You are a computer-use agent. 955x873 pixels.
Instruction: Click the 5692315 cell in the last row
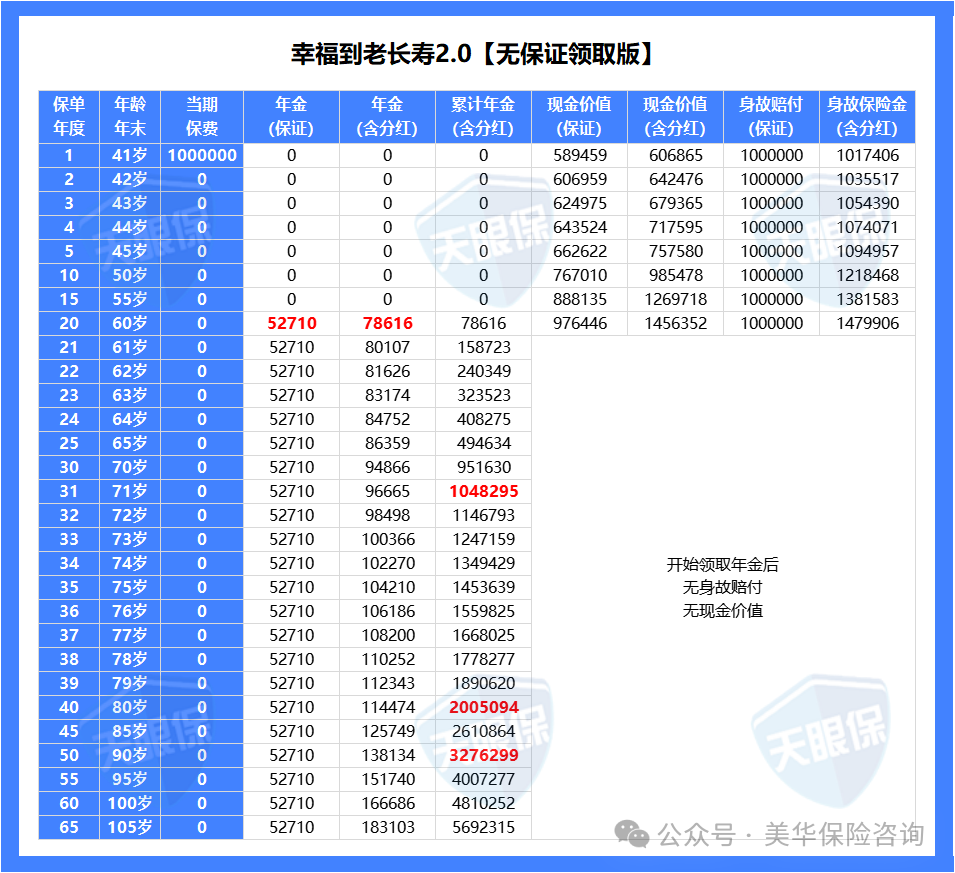point(483,827)
